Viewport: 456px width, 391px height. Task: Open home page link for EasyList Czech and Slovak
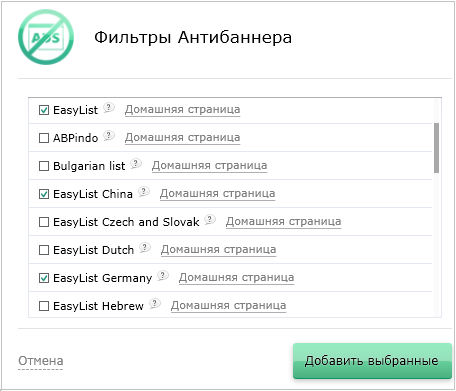283,222
